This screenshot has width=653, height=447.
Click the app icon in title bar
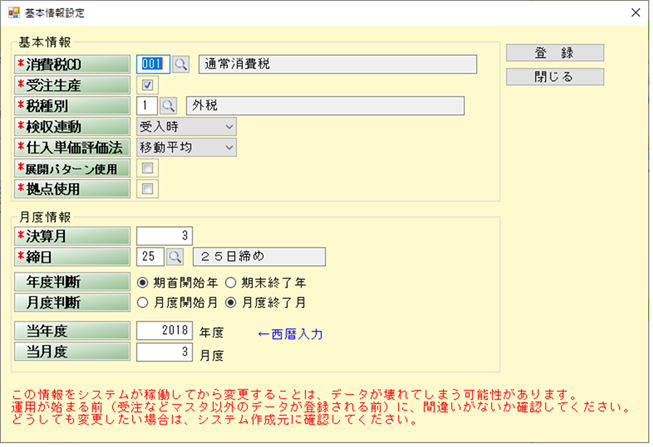pos(13,13)
